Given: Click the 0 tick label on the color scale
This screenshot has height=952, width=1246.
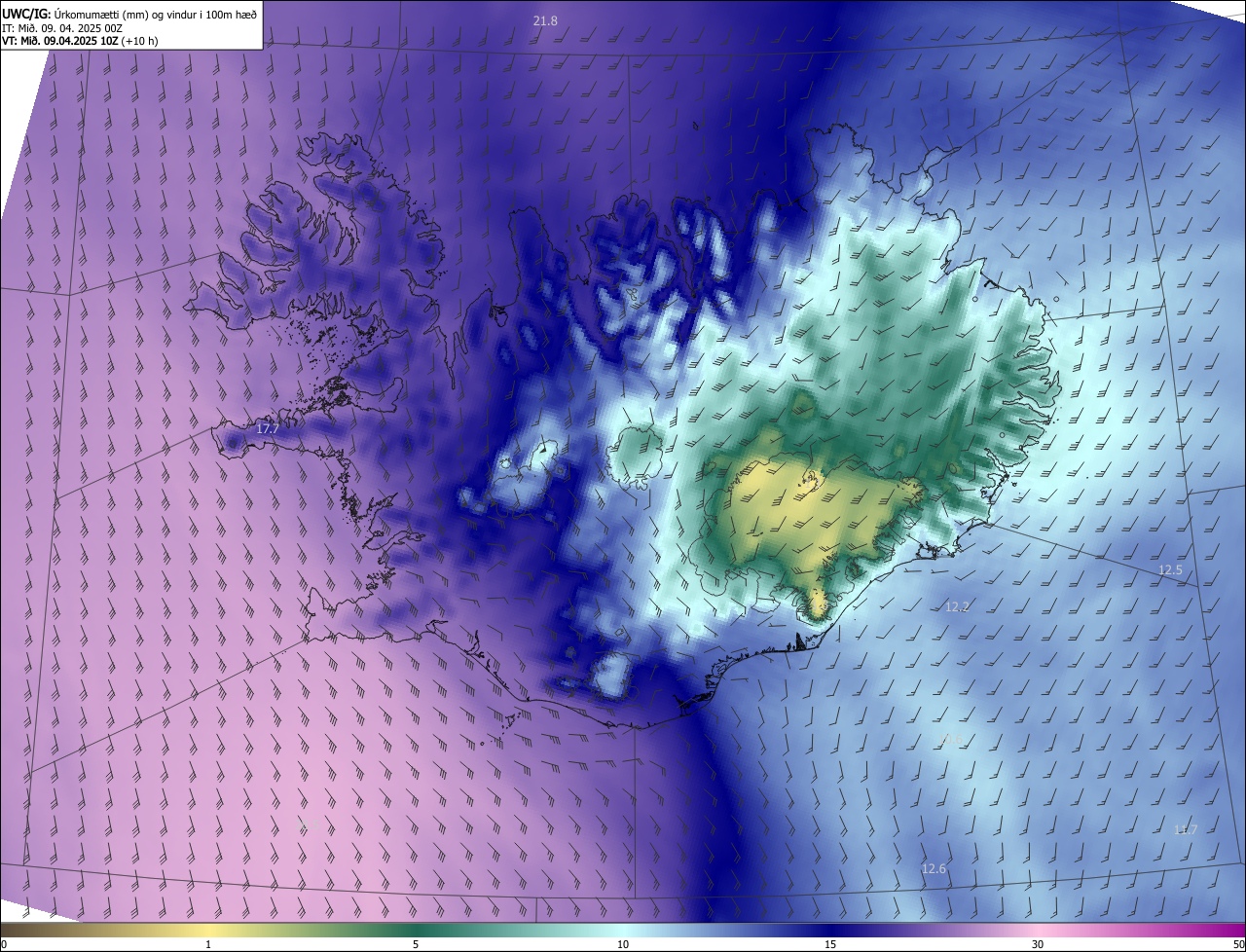Looking at the screenshot, I should click(4, 944).
